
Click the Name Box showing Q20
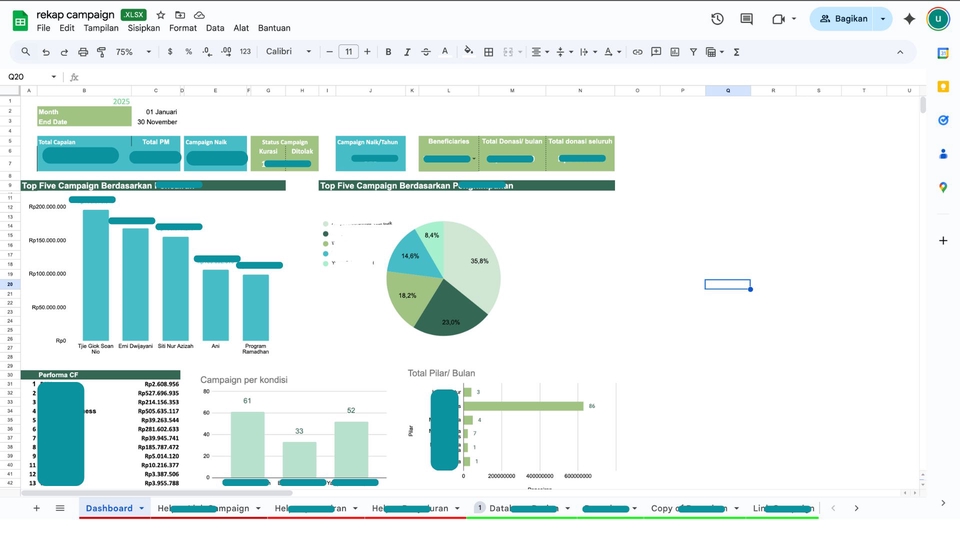30,77
